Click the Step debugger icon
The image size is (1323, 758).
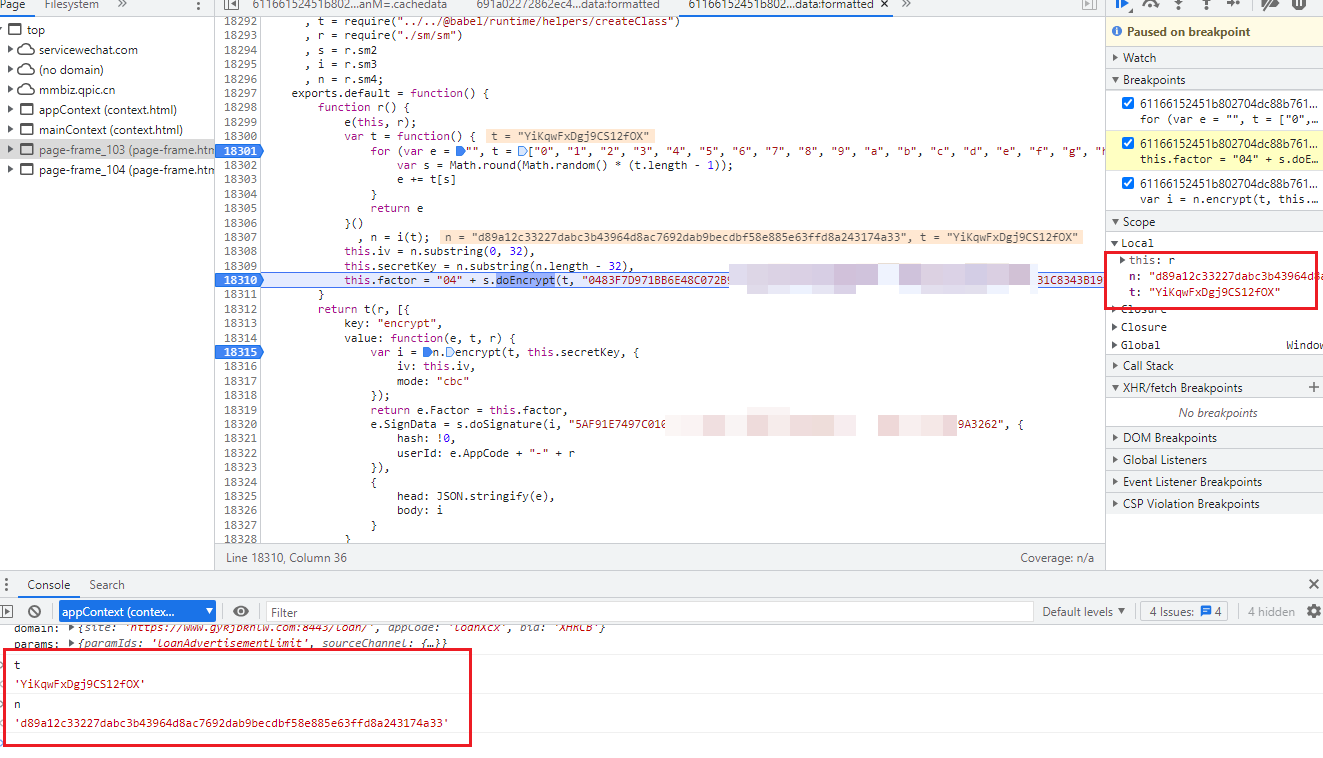[1233, 4]
